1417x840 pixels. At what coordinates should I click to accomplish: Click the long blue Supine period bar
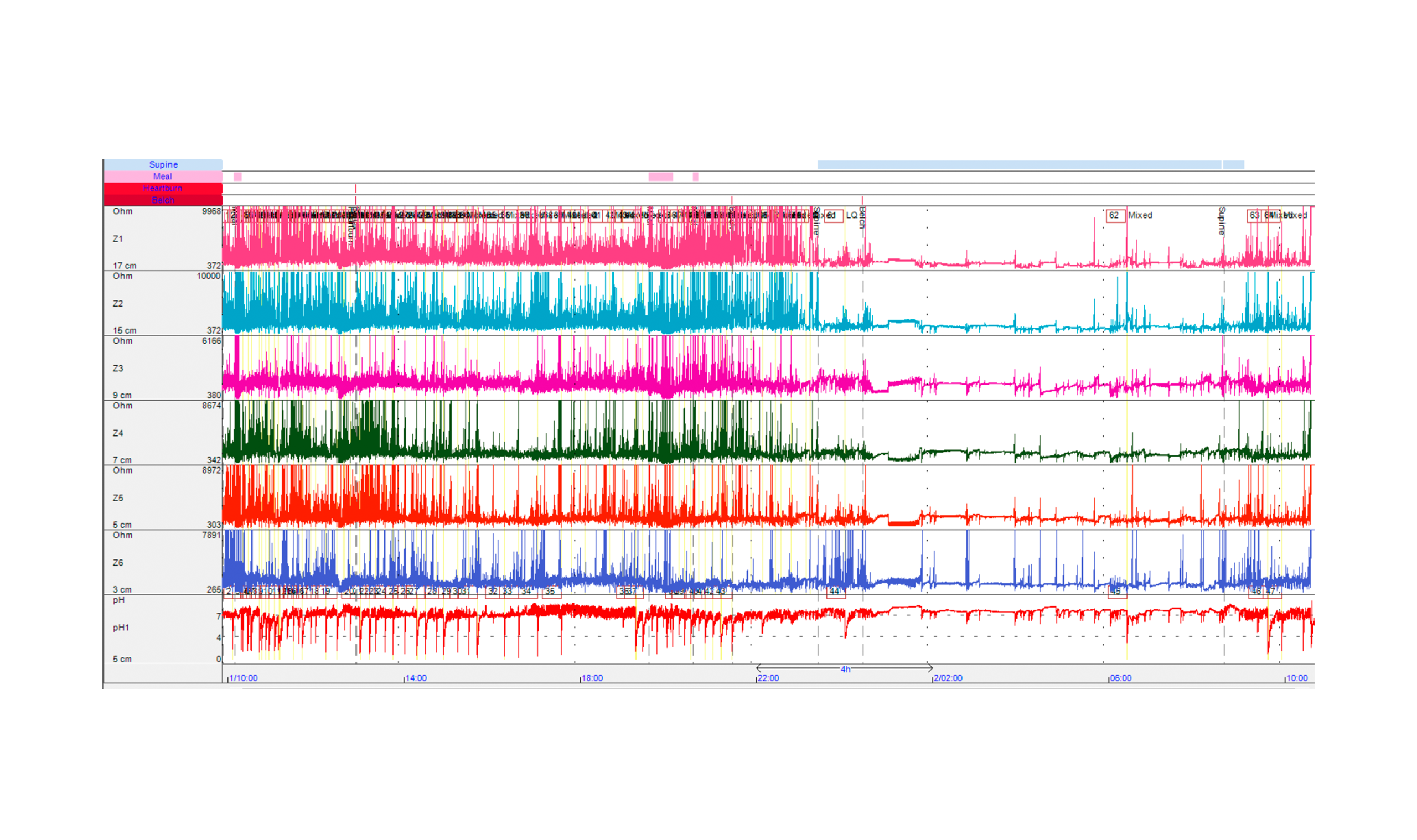[x=1018, y=165]
